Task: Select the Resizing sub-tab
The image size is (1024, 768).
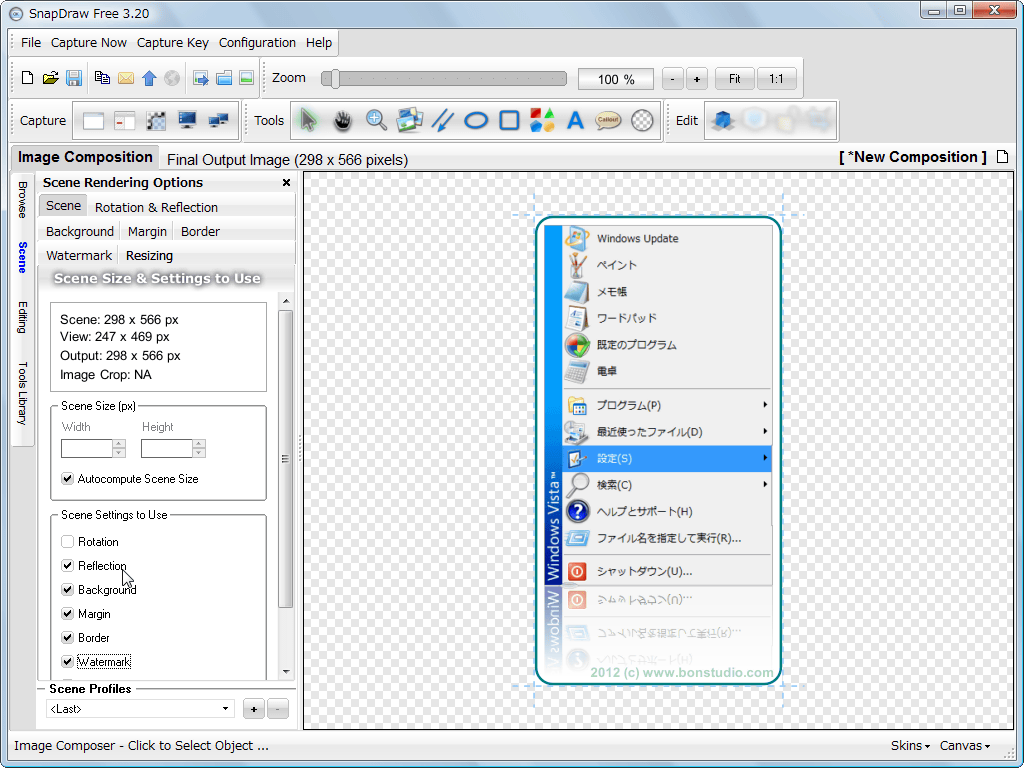Action: pos(149,255)
